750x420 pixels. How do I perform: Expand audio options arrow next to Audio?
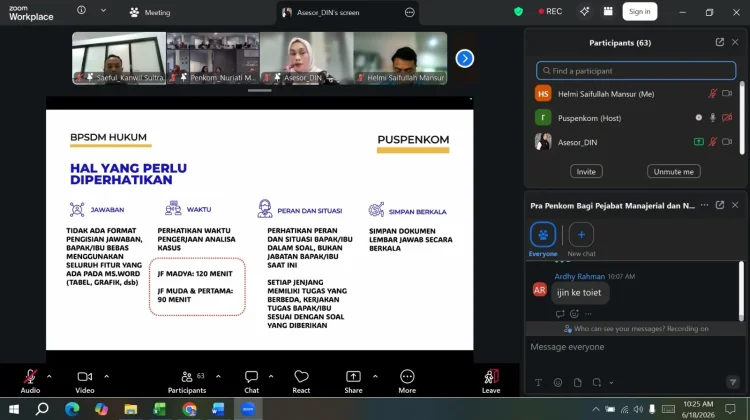click(x=49, y=376)
